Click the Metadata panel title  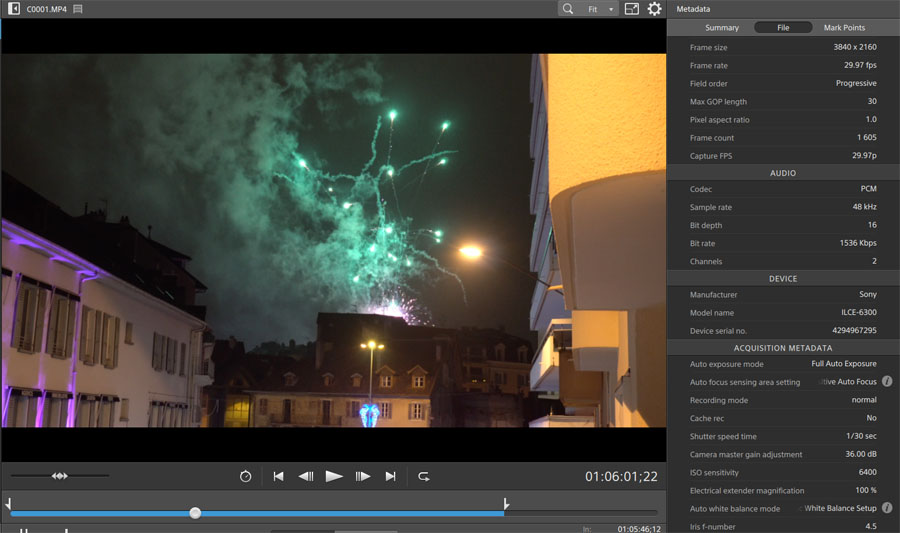(x=693, y=9)
